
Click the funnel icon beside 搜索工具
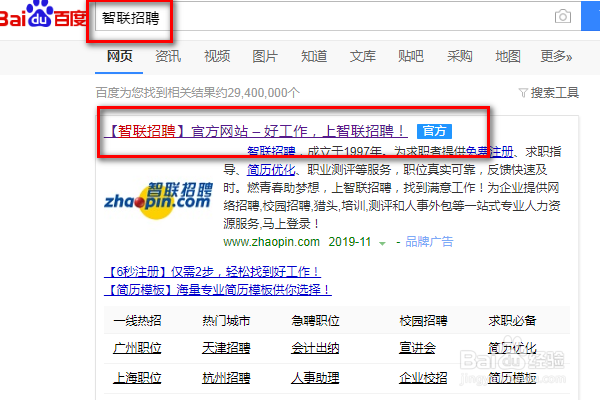[523, 93]
